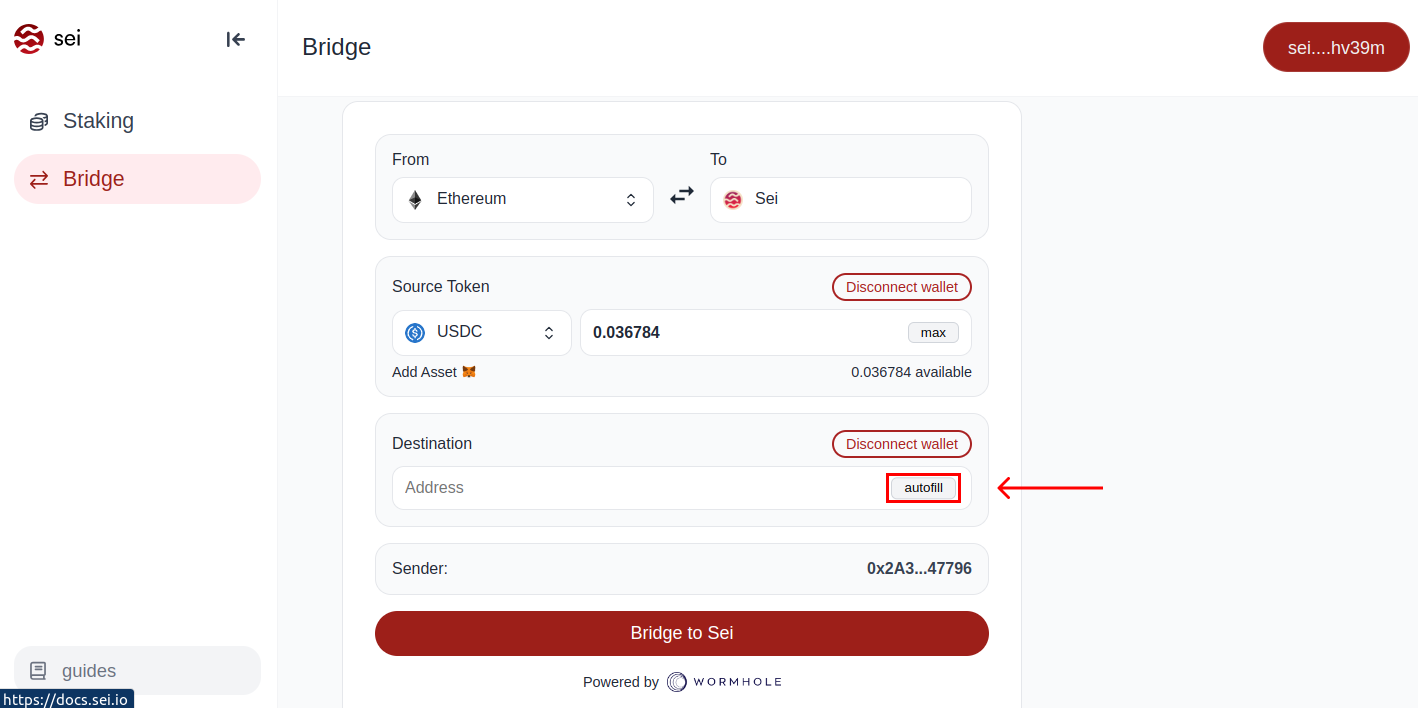Collapse the sidebar with arrow icon
This screenshot has width=1418, height=708.
pos(236,39)
